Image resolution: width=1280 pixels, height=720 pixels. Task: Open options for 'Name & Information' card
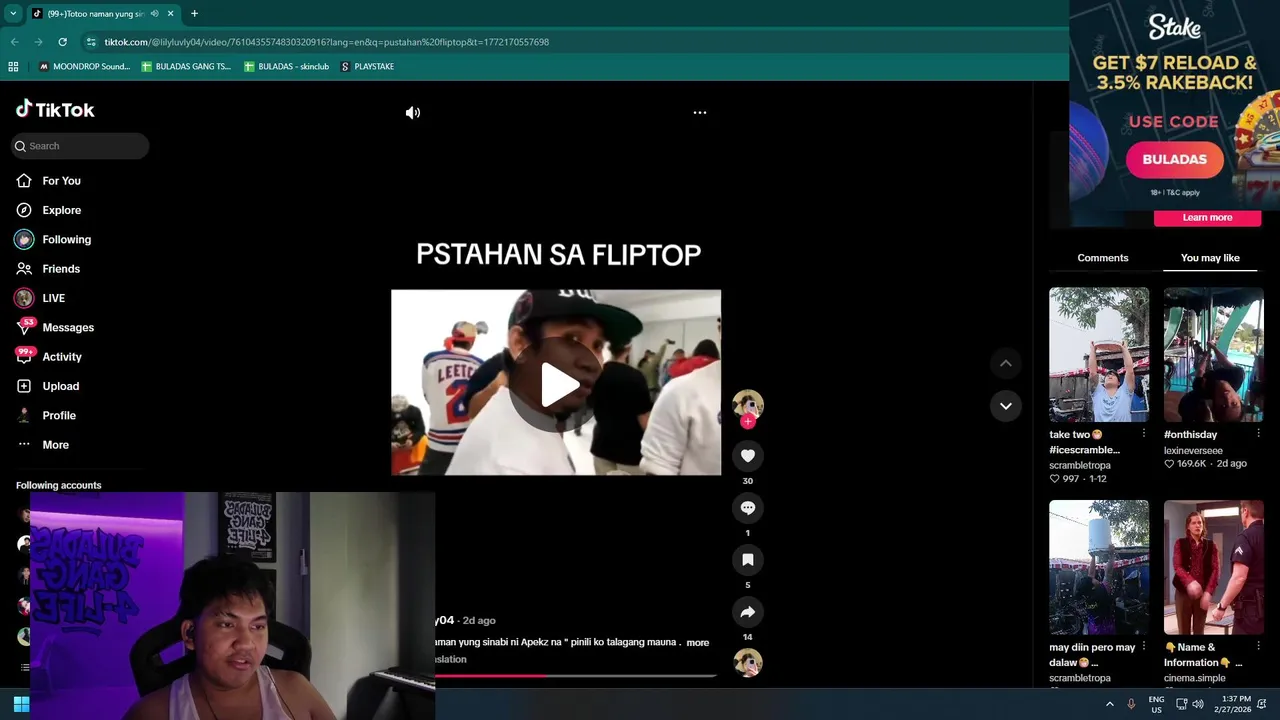tap(1258, 647)
